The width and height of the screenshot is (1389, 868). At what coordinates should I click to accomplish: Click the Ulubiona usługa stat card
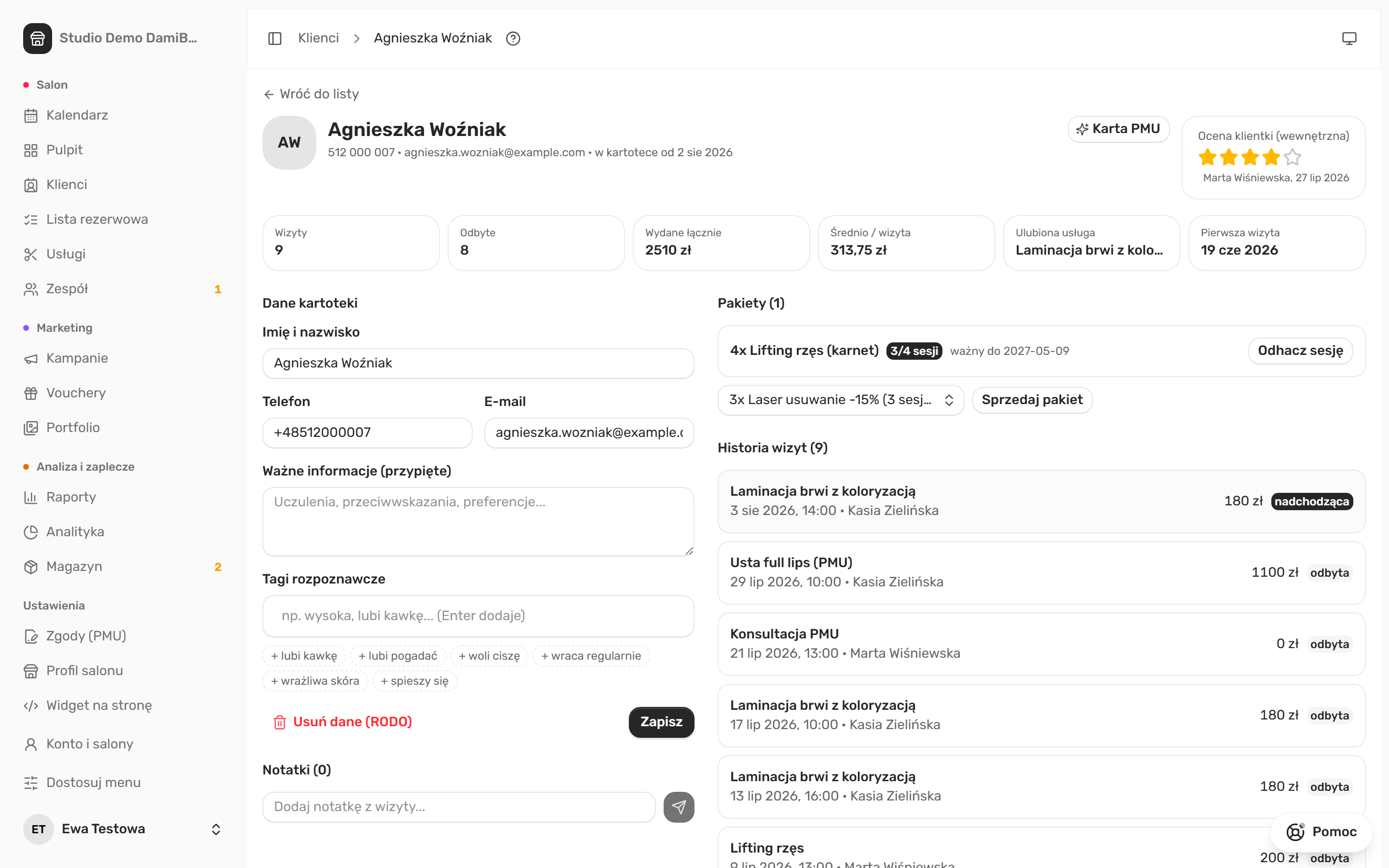1091,243
